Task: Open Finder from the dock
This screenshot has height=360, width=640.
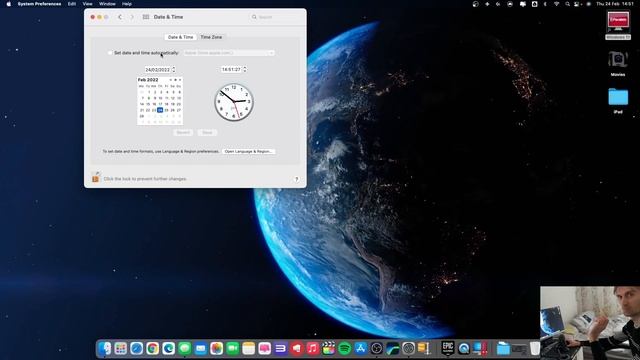Action: tap(104, 348)
